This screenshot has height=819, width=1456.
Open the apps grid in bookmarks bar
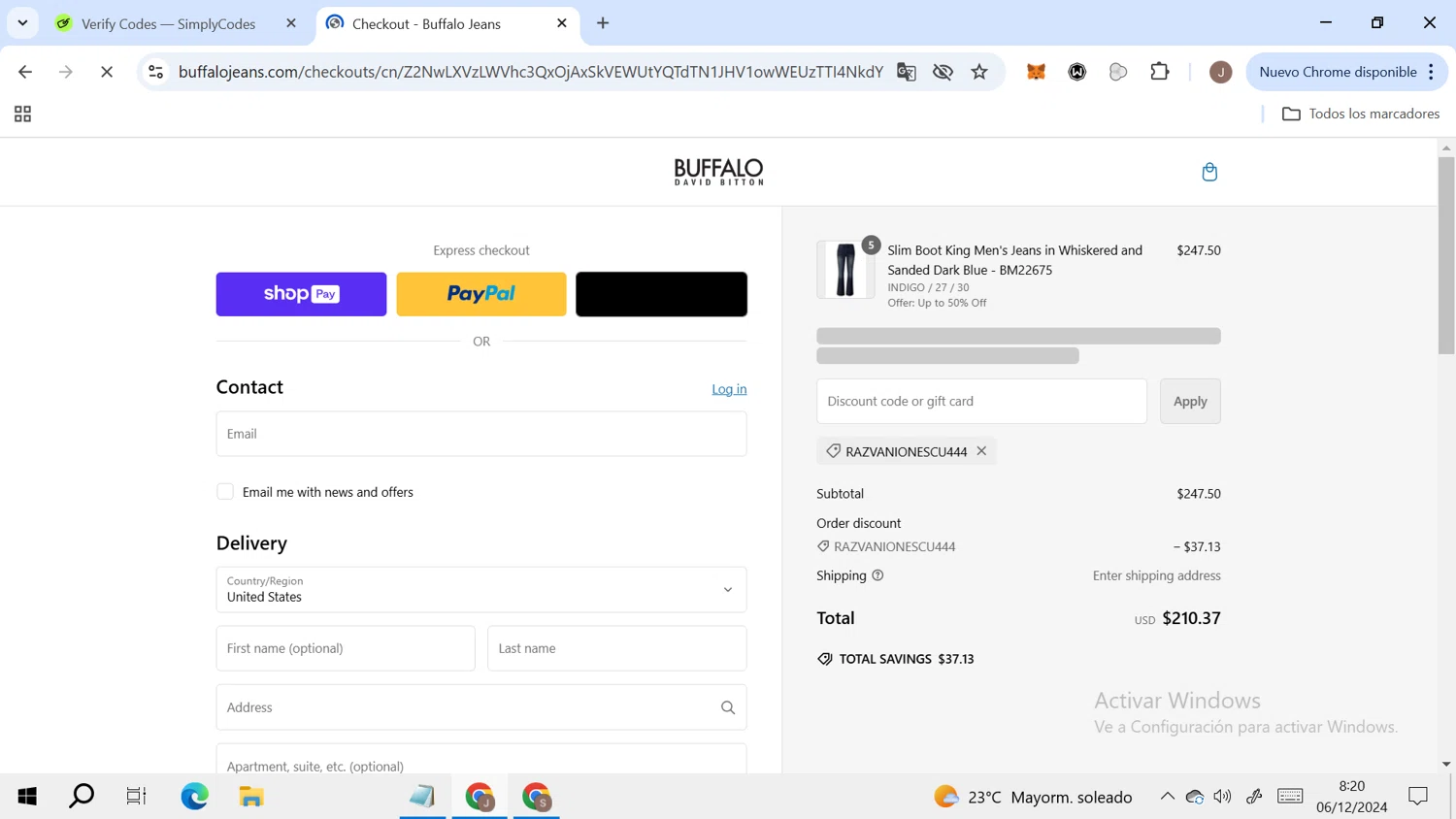22,115
